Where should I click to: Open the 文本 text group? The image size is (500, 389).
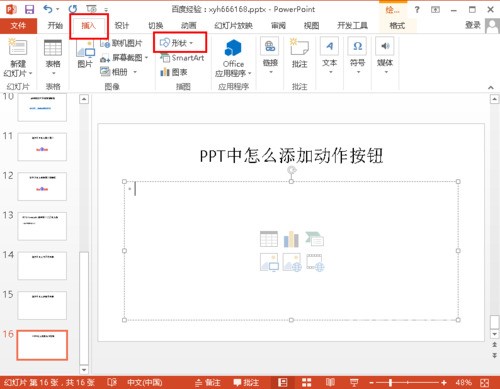330,56
